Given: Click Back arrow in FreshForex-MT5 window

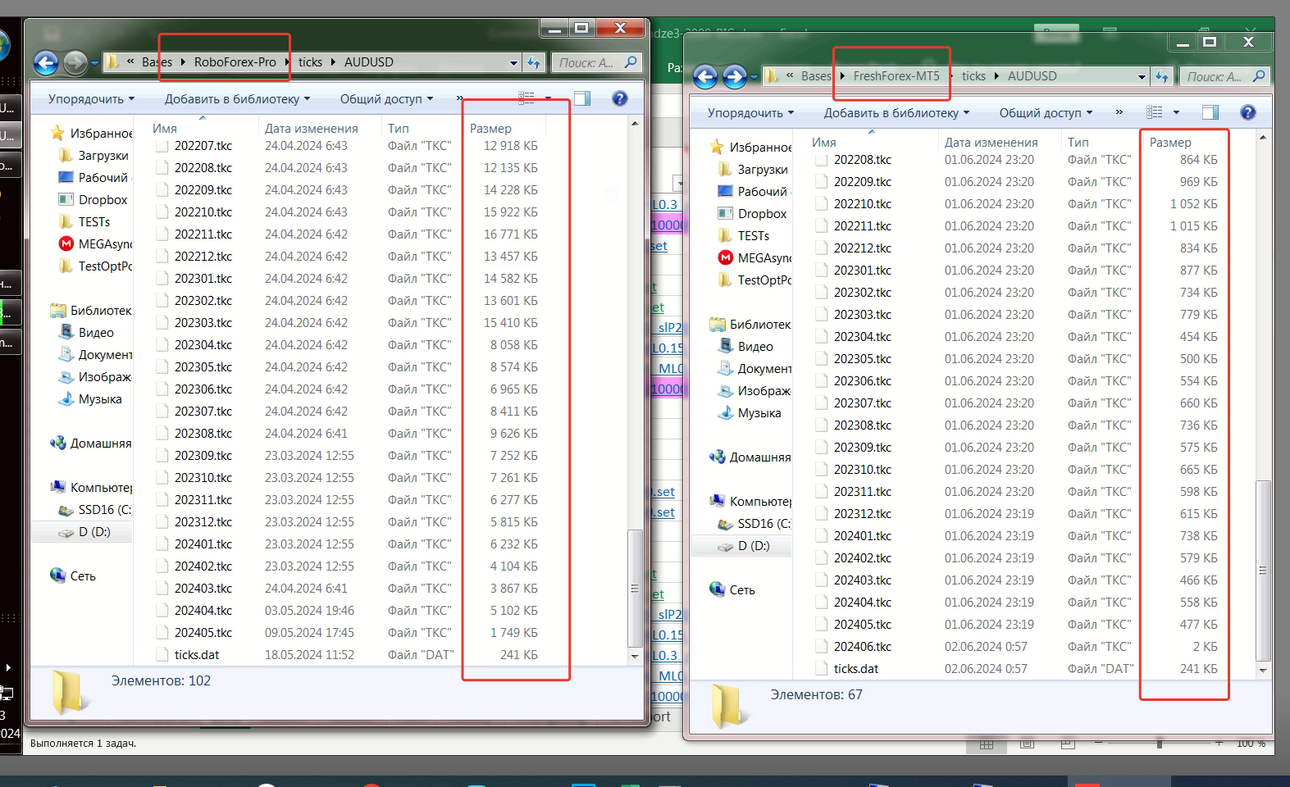Looking at the screenshot, I should pos(706,76).
